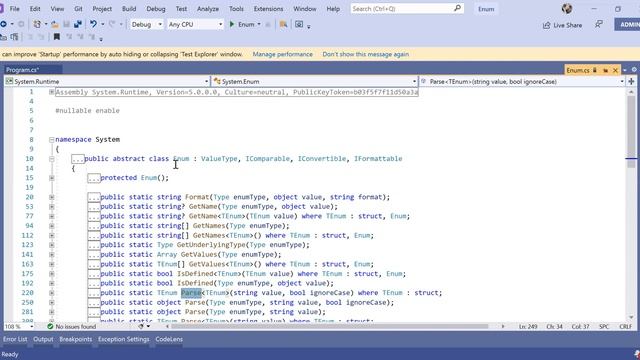Open the active documents list dropdown arrow
640x360 pixels.
pyautogui.click(x=625, y=71)
